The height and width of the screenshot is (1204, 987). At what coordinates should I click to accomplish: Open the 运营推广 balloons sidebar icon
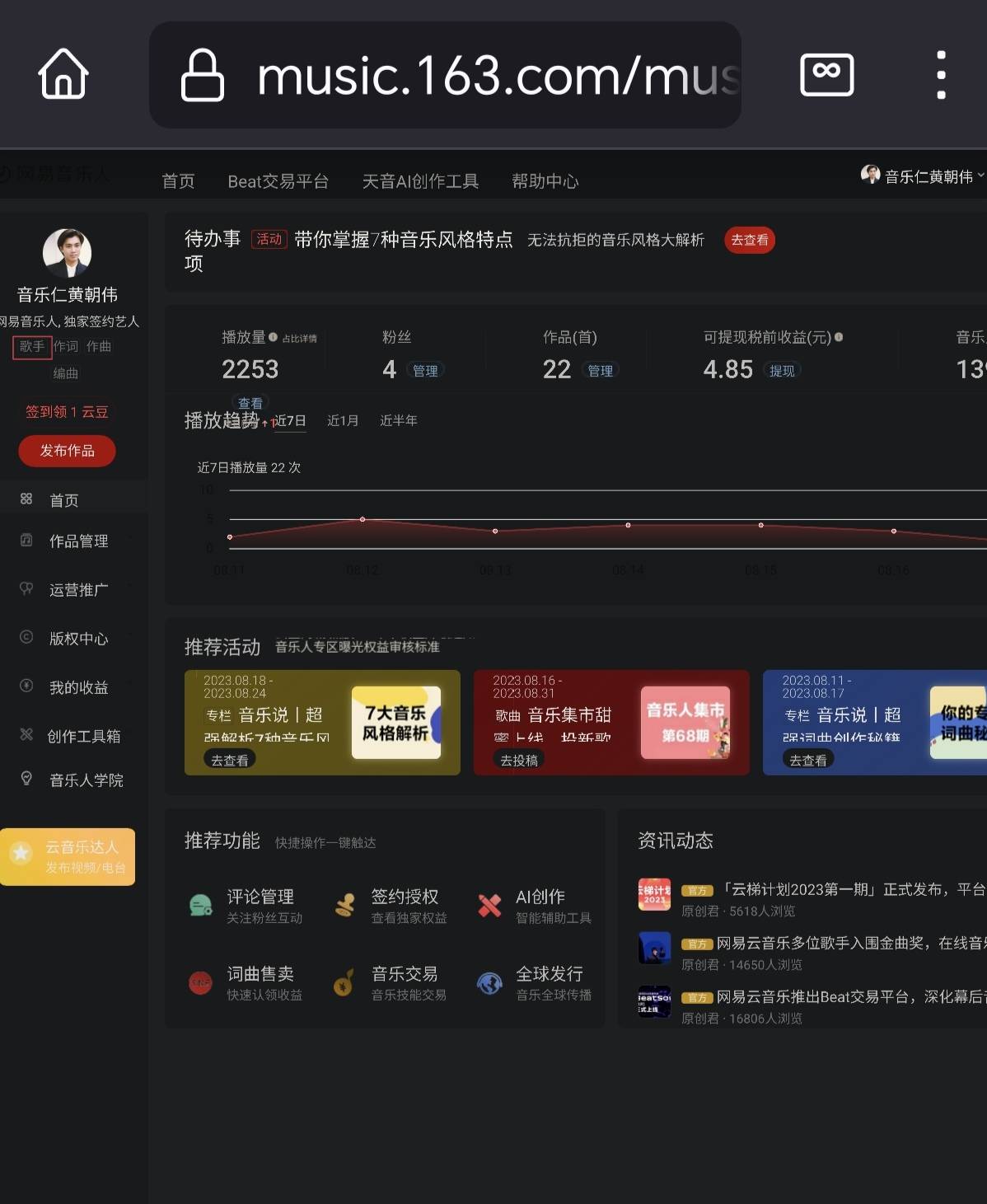[26, 588]
